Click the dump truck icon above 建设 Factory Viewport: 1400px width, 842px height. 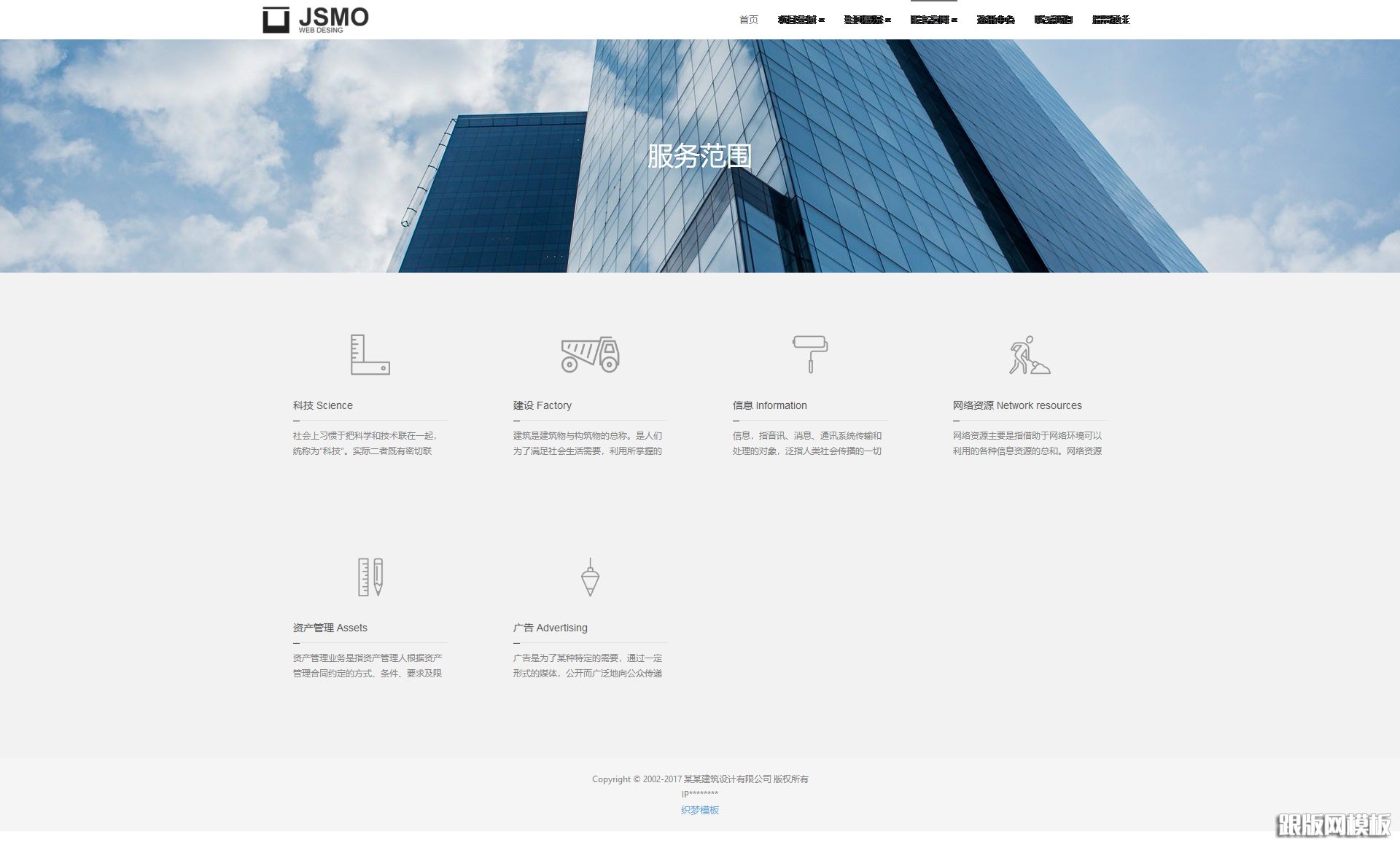click(x=590, y=354)
